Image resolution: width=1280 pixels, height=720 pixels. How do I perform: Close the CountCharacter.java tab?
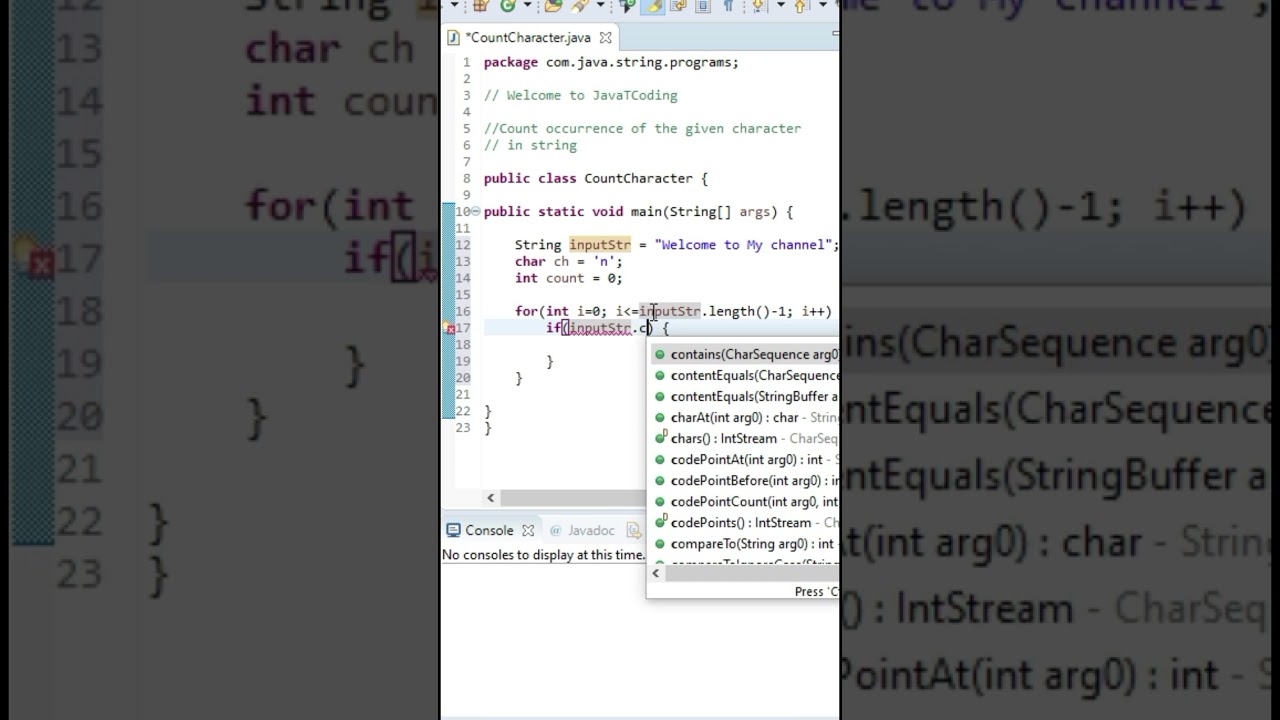[x=604, y=38]
